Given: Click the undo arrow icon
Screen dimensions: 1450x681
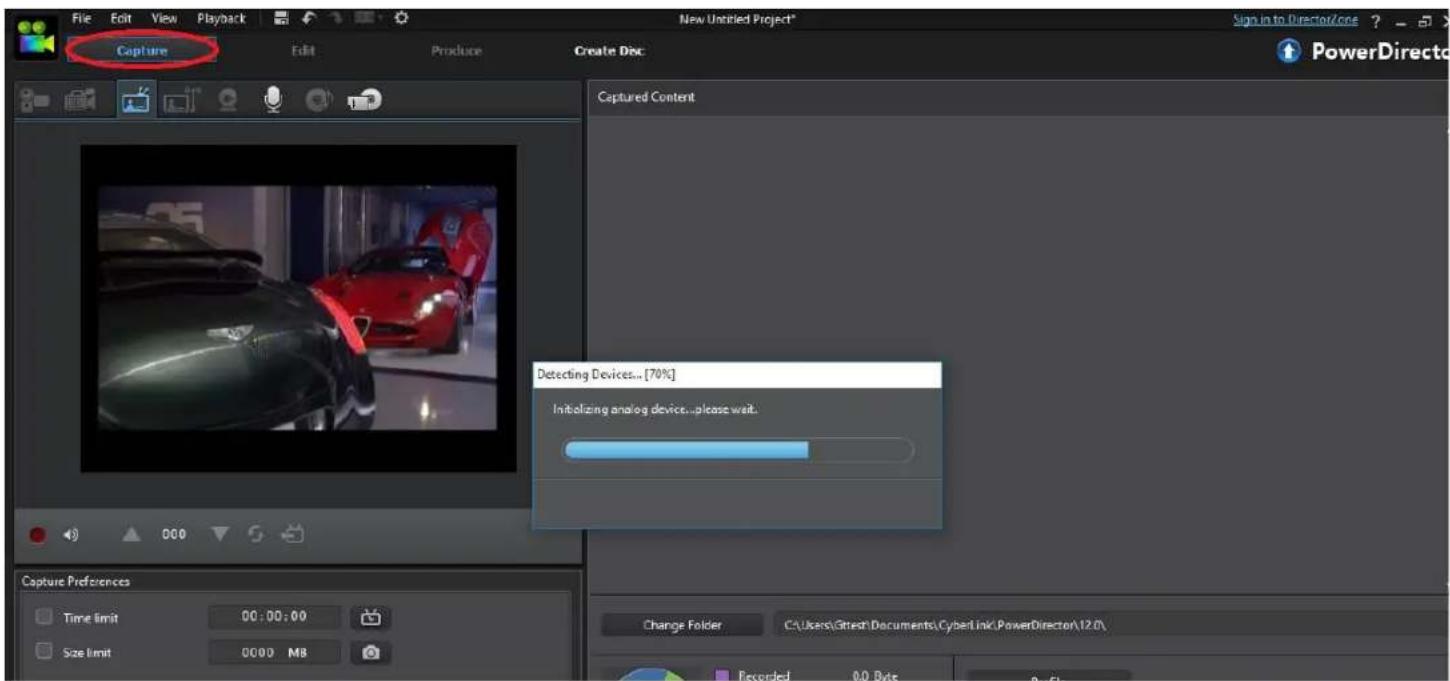Looking at the screenshot, I should point(308,18).
